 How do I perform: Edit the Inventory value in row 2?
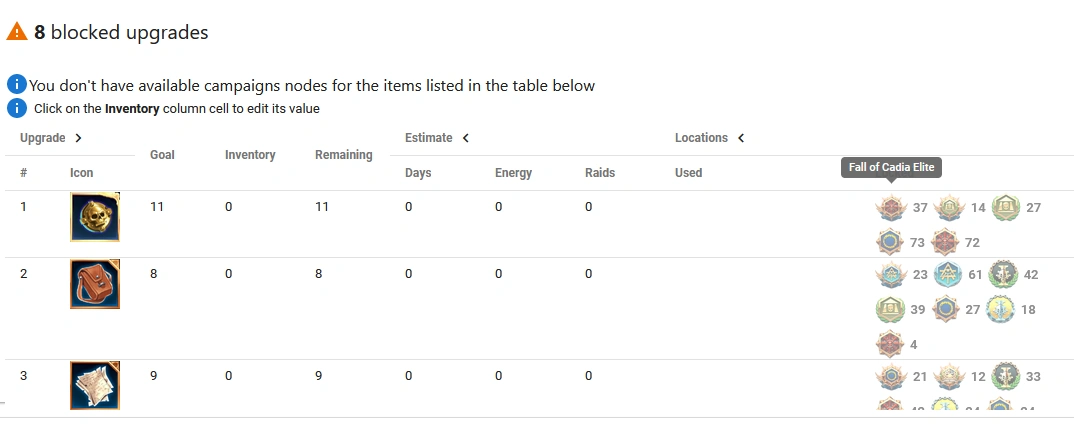pos(229,274)
